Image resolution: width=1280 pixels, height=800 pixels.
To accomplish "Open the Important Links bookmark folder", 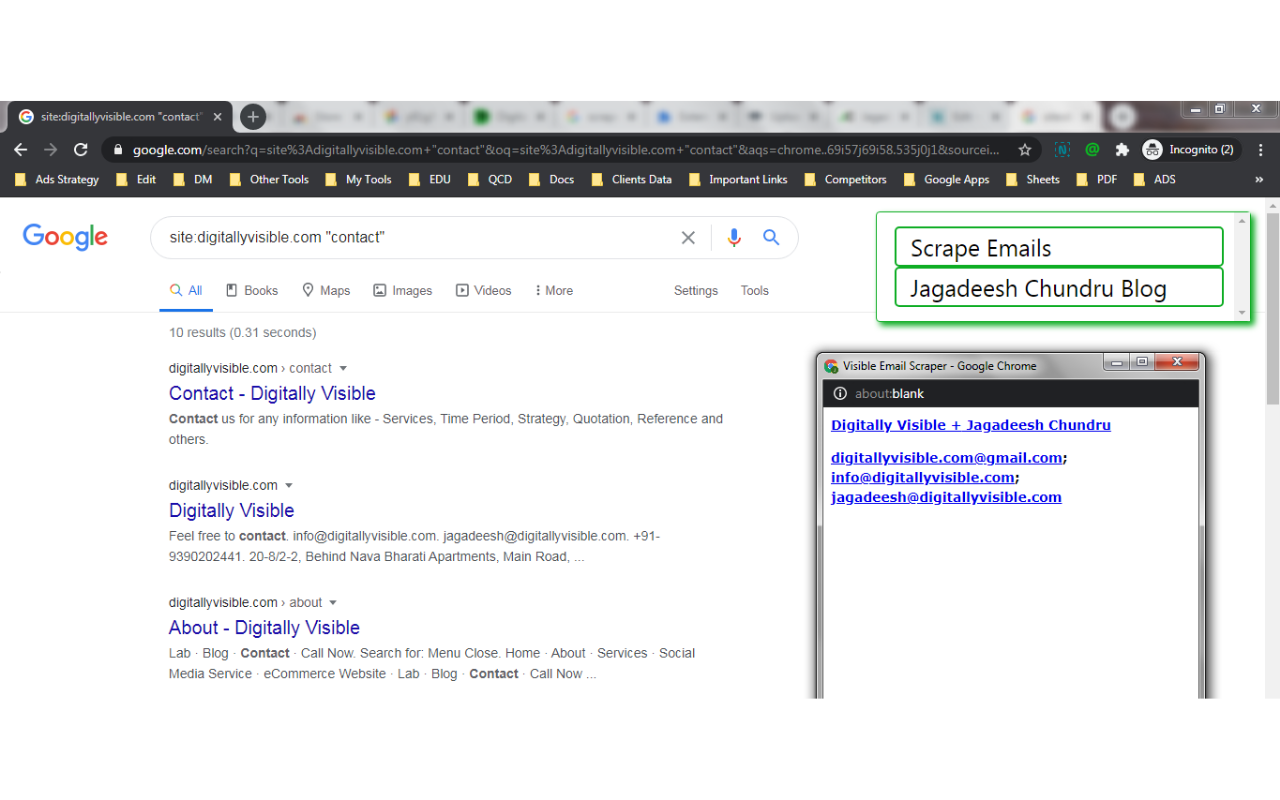I will pos(738,180).
